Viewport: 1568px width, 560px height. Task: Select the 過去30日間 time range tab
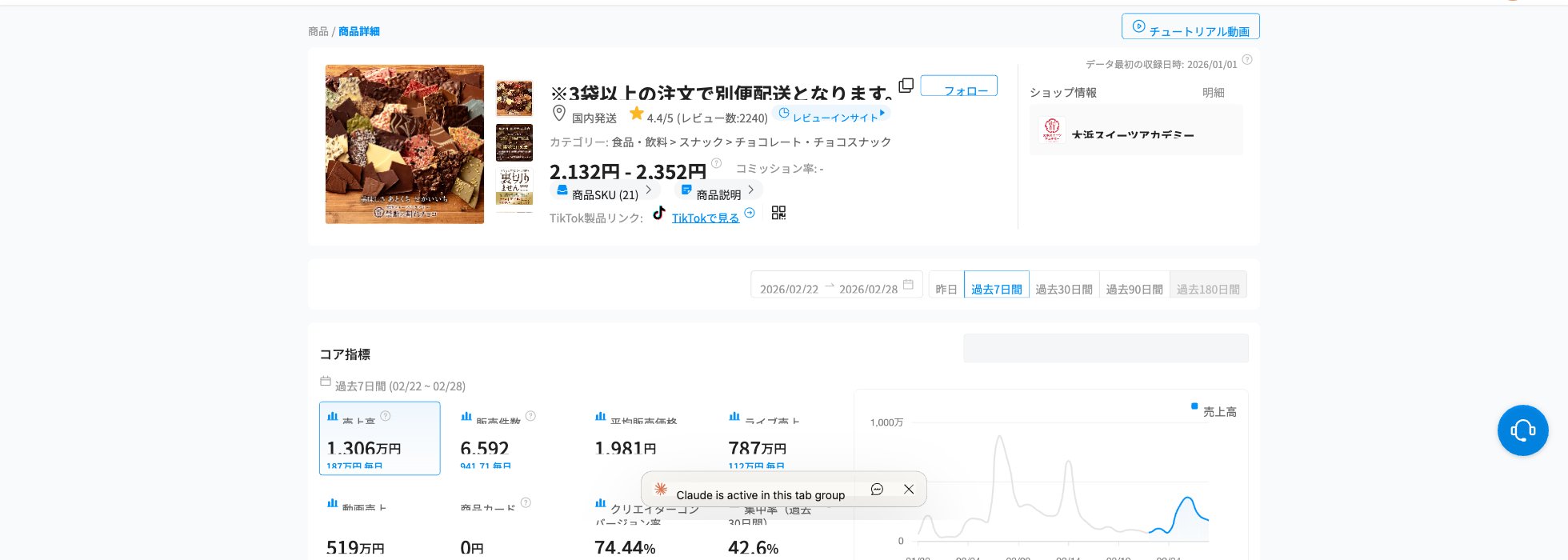pos(1064,286)
